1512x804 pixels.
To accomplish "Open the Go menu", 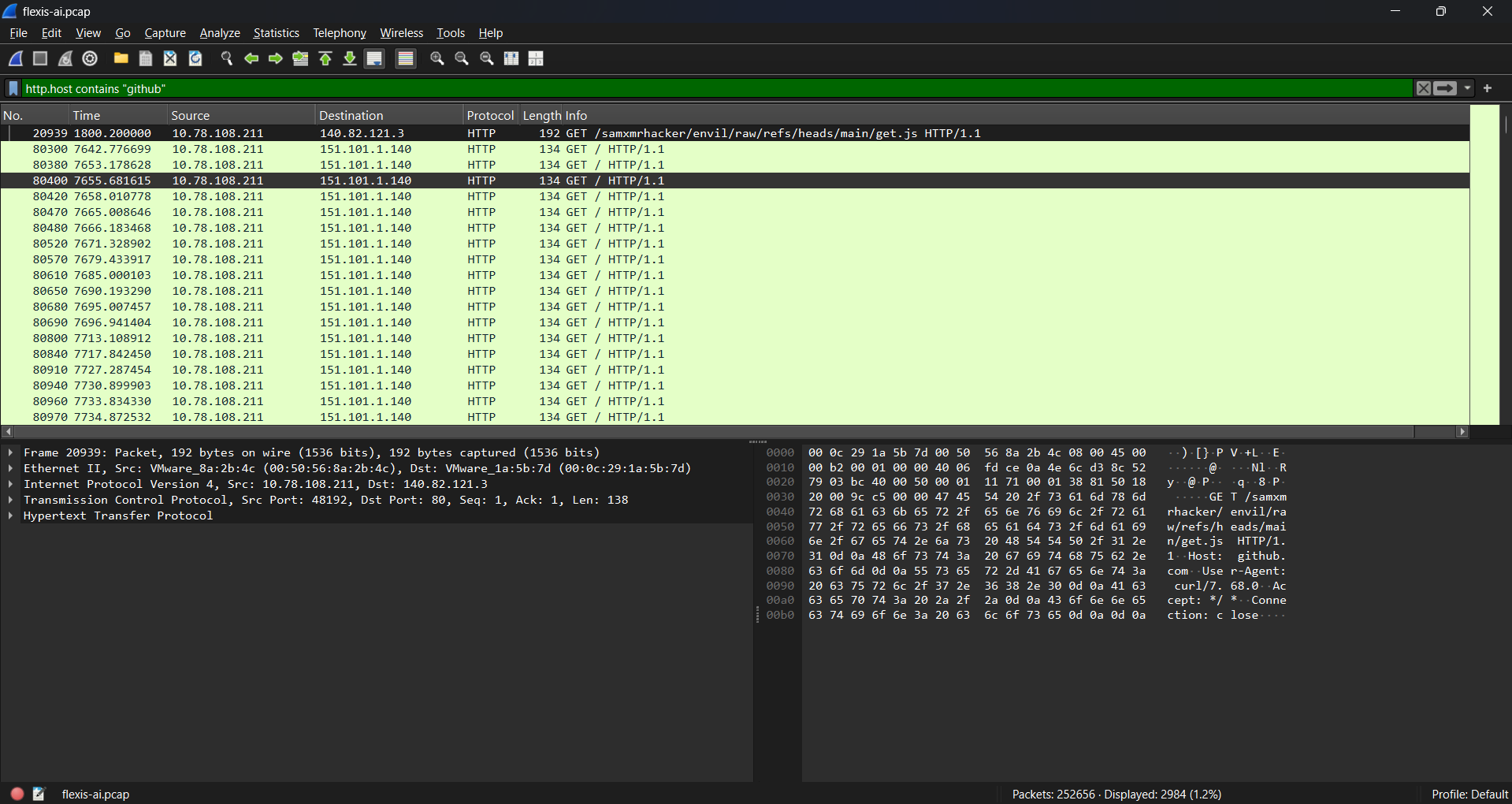I will click(123, 33).
